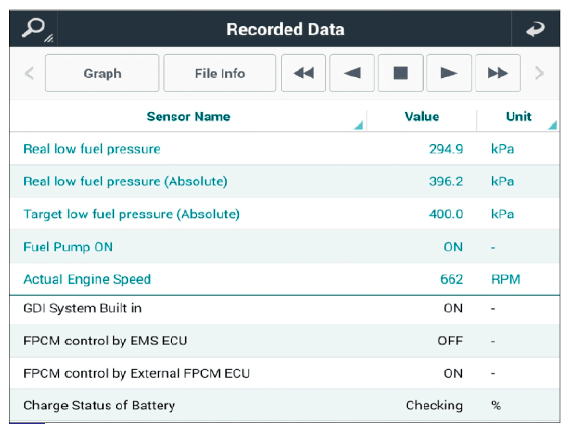Viewport: 570px width, 433px height.
Task: Deselect Real low fuel pressure row
Action: [285, 149]
